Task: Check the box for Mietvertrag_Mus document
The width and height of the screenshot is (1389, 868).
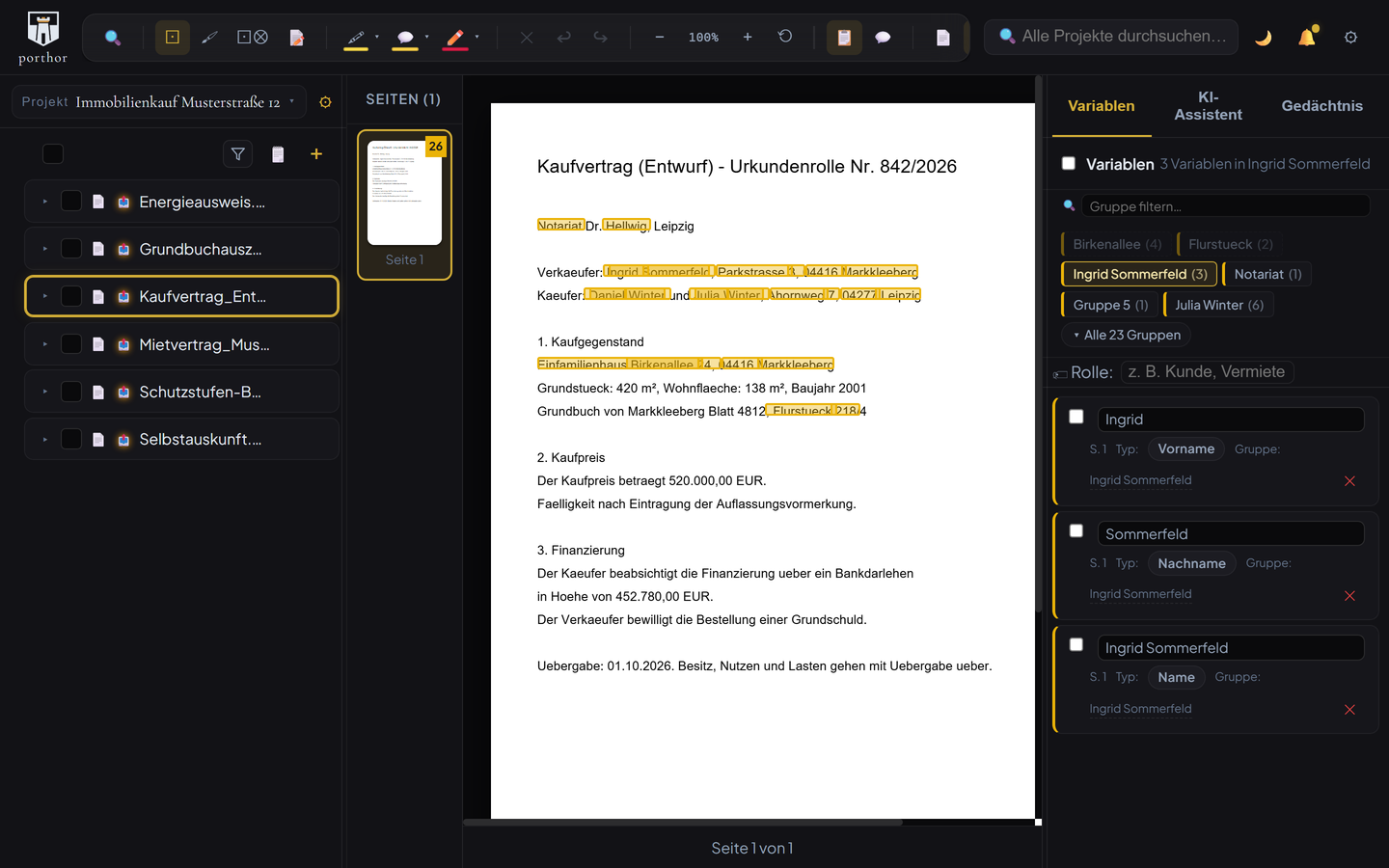Action: pyautogui.click(x=71, y=344)
